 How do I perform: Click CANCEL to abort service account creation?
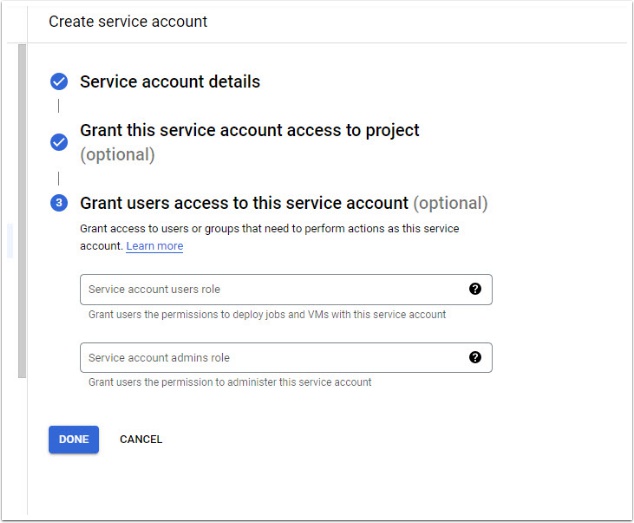click(x=141, y=439)
